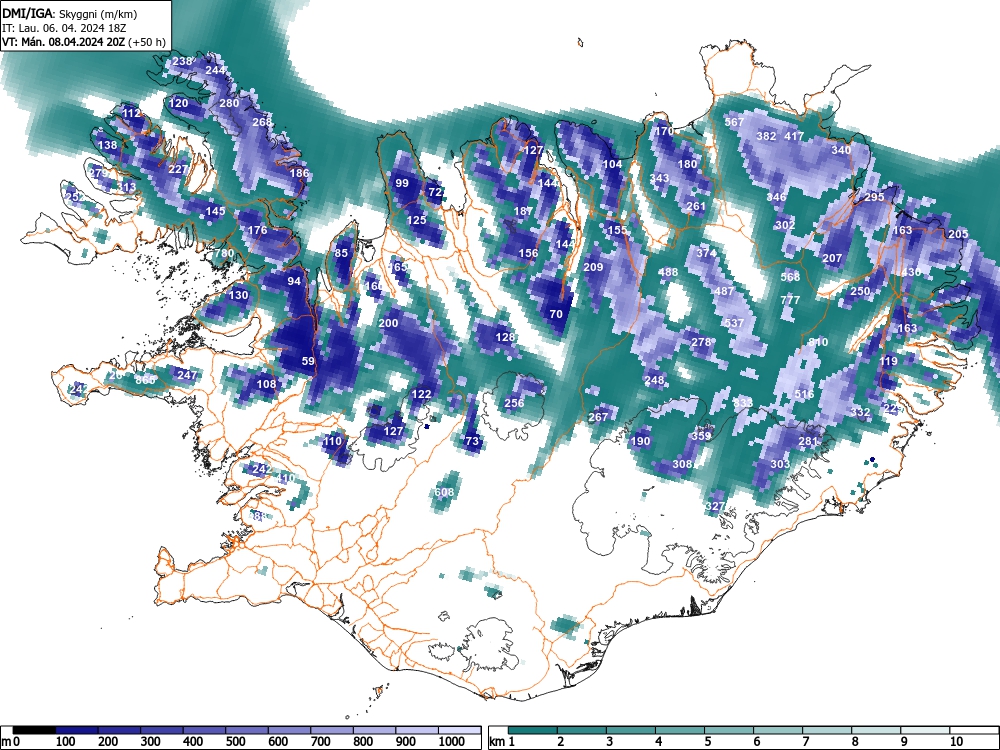Select the dark teal swatch between 1 and 2 km
The width and height of the screenshot is (1000, 750).
pos(533,730)
